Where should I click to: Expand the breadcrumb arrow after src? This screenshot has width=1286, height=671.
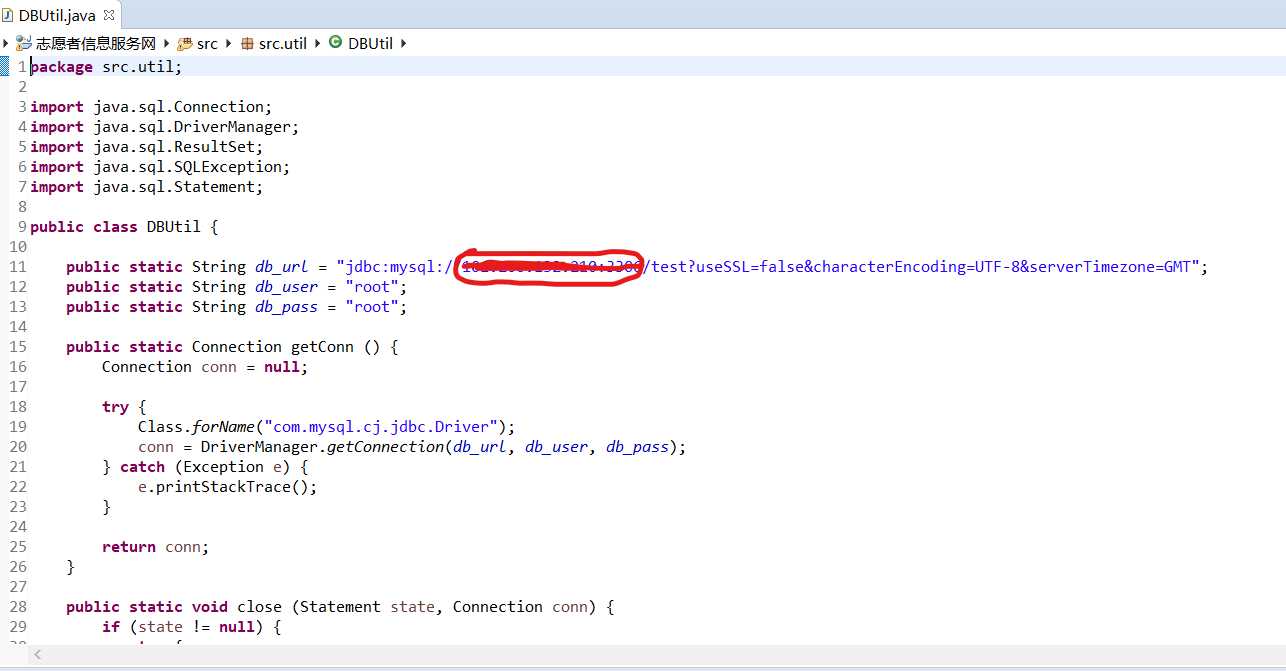pos(228,43)
